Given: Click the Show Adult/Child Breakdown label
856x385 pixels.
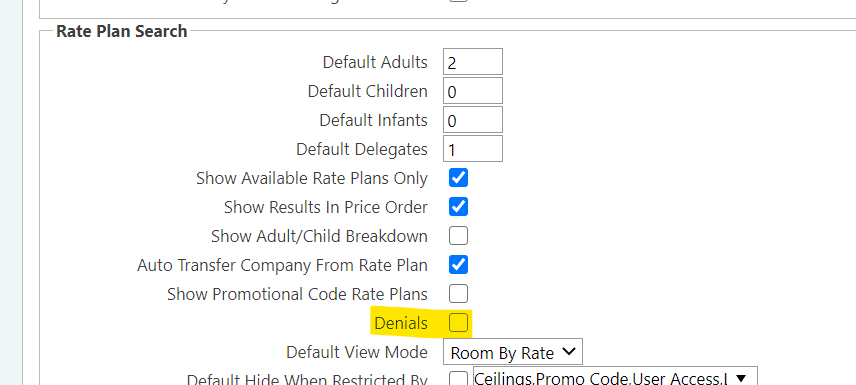Looking at the screenshot, I should 319,236.
